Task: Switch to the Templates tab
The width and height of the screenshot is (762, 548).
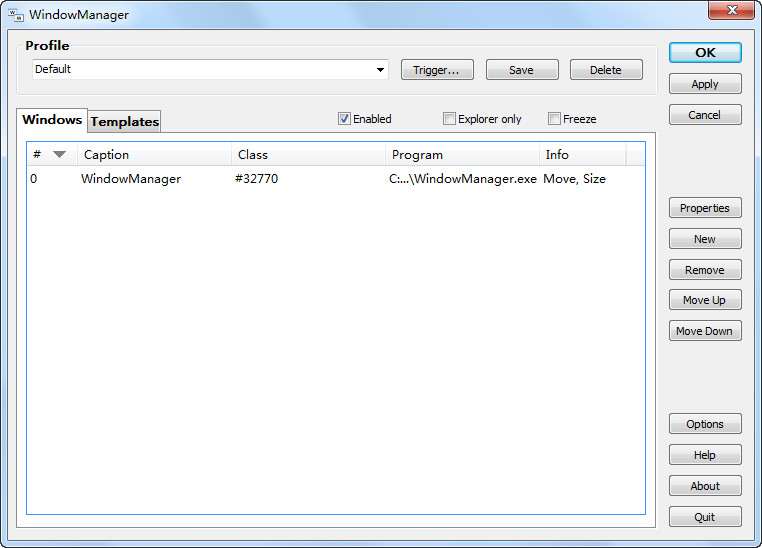Action: (124, 121)
